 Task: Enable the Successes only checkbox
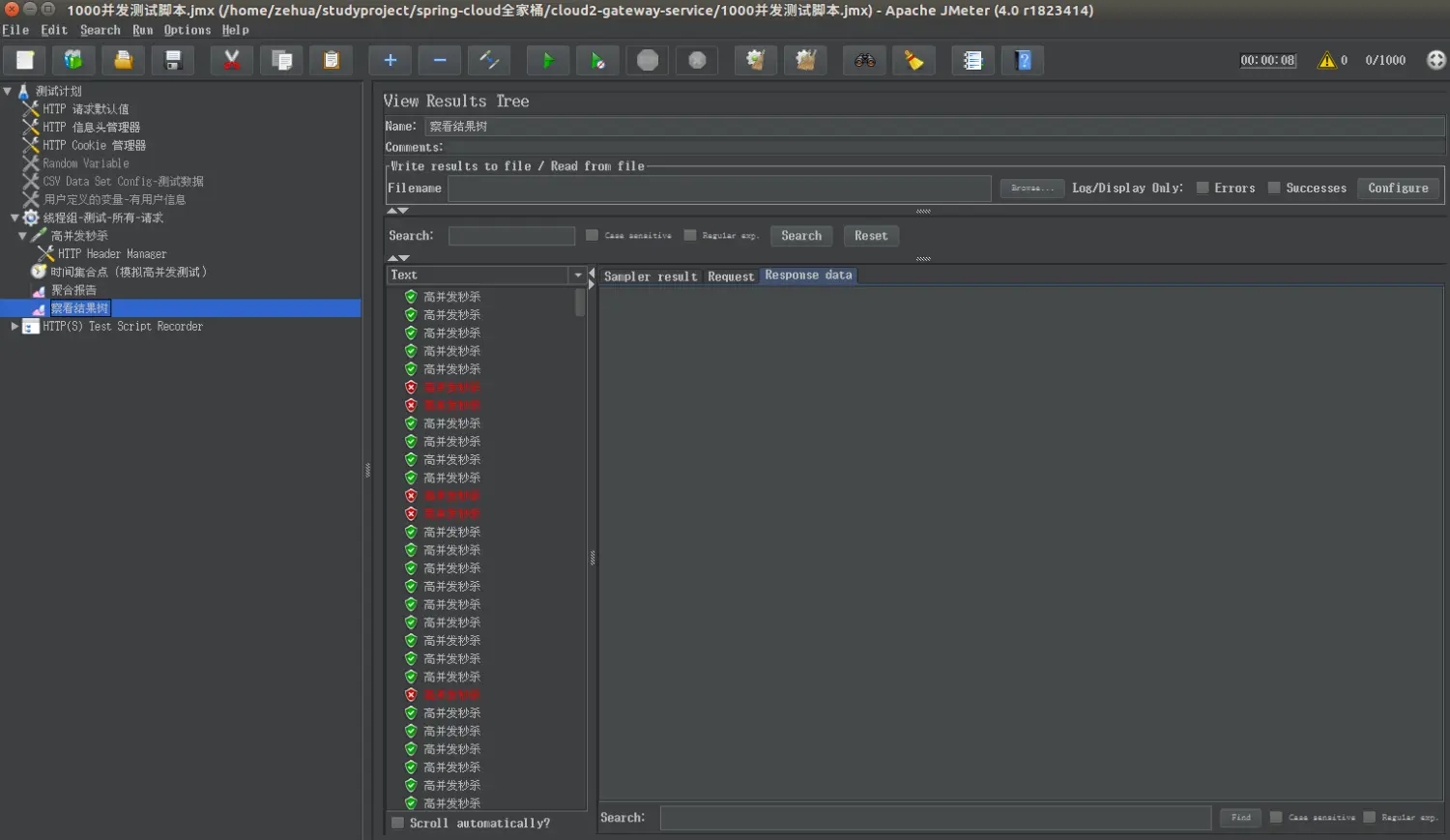1274,188
